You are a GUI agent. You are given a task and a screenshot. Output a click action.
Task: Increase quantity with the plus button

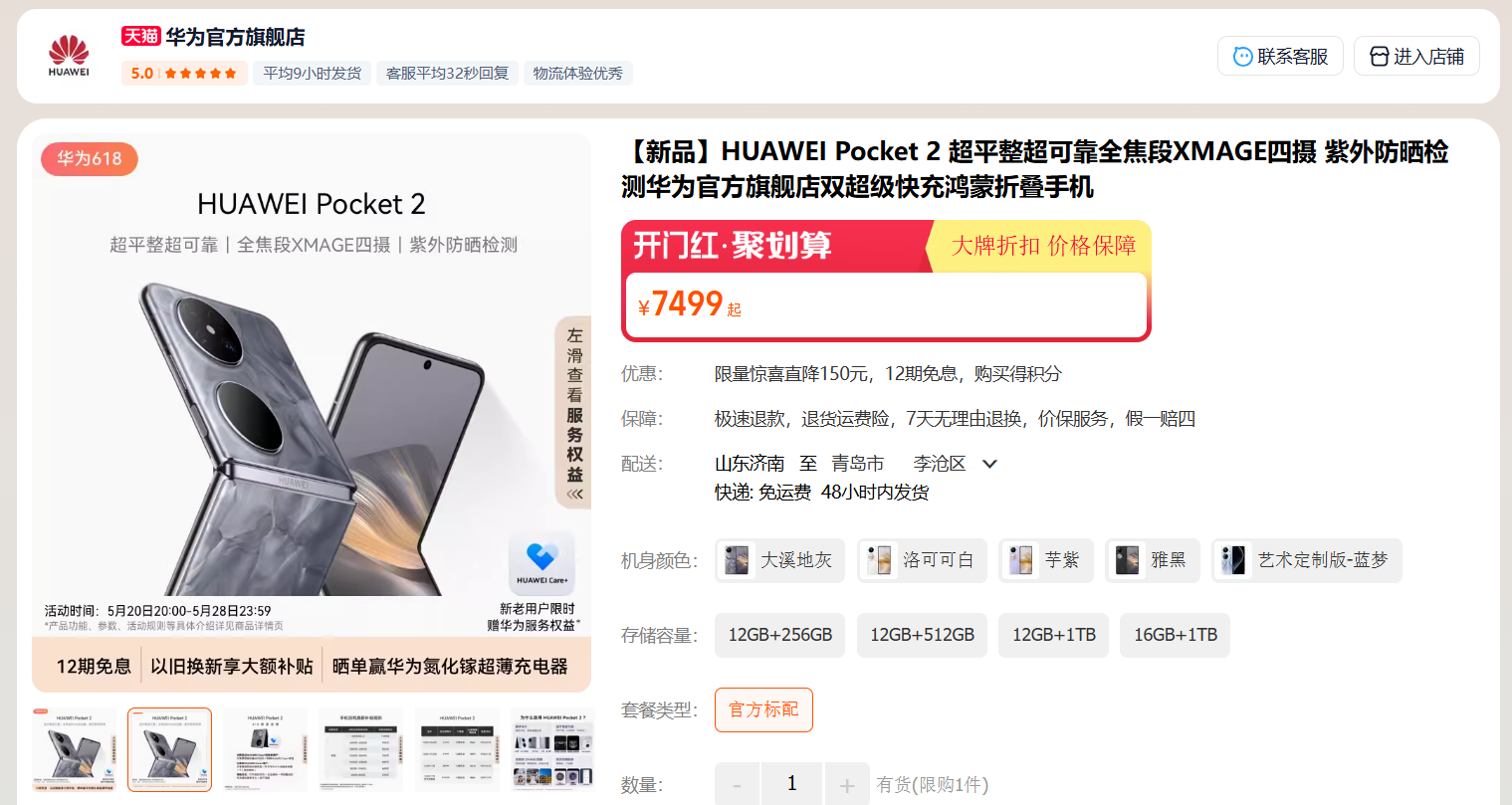(847, 785)
